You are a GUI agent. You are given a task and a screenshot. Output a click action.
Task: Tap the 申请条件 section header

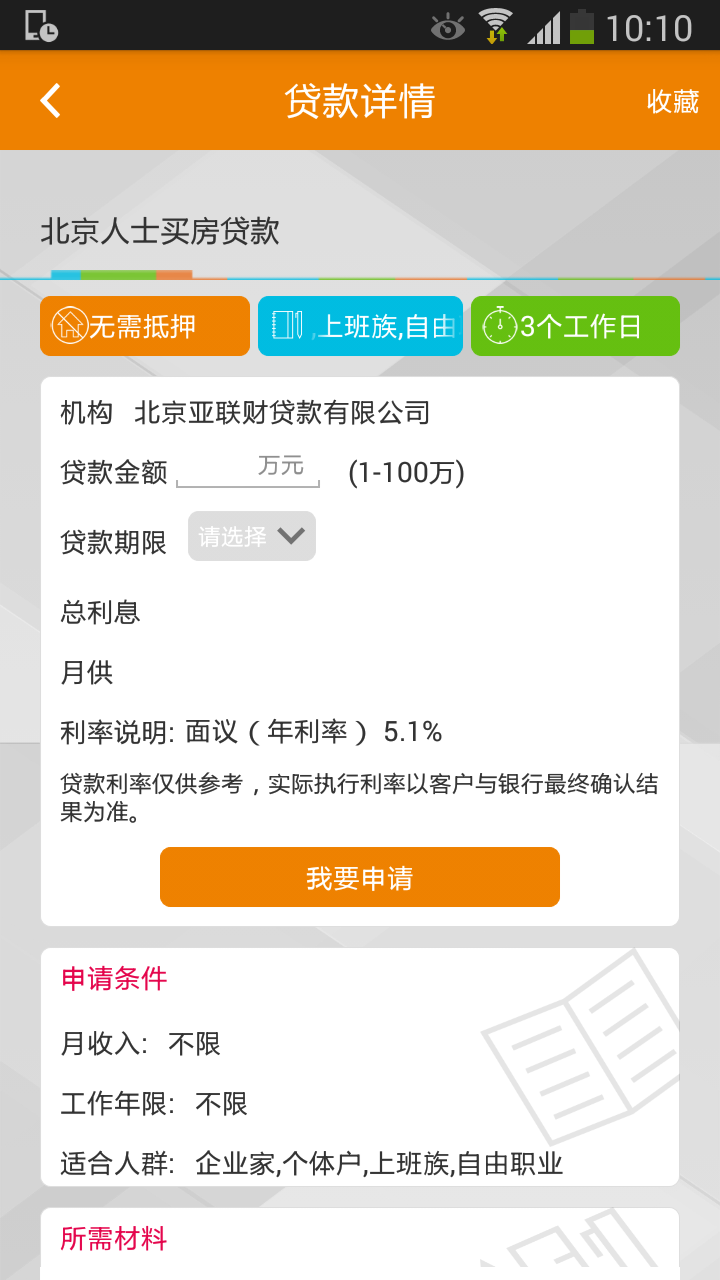(x=114, y=979)
